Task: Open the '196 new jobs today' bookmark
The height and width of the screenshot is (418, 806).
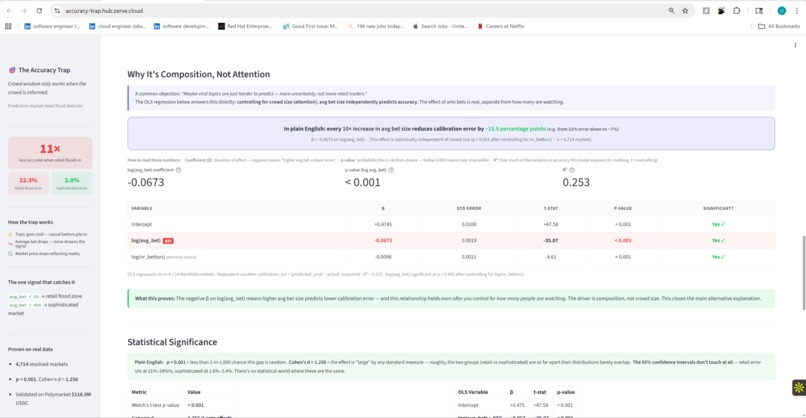Action: (x=376, y=26)
